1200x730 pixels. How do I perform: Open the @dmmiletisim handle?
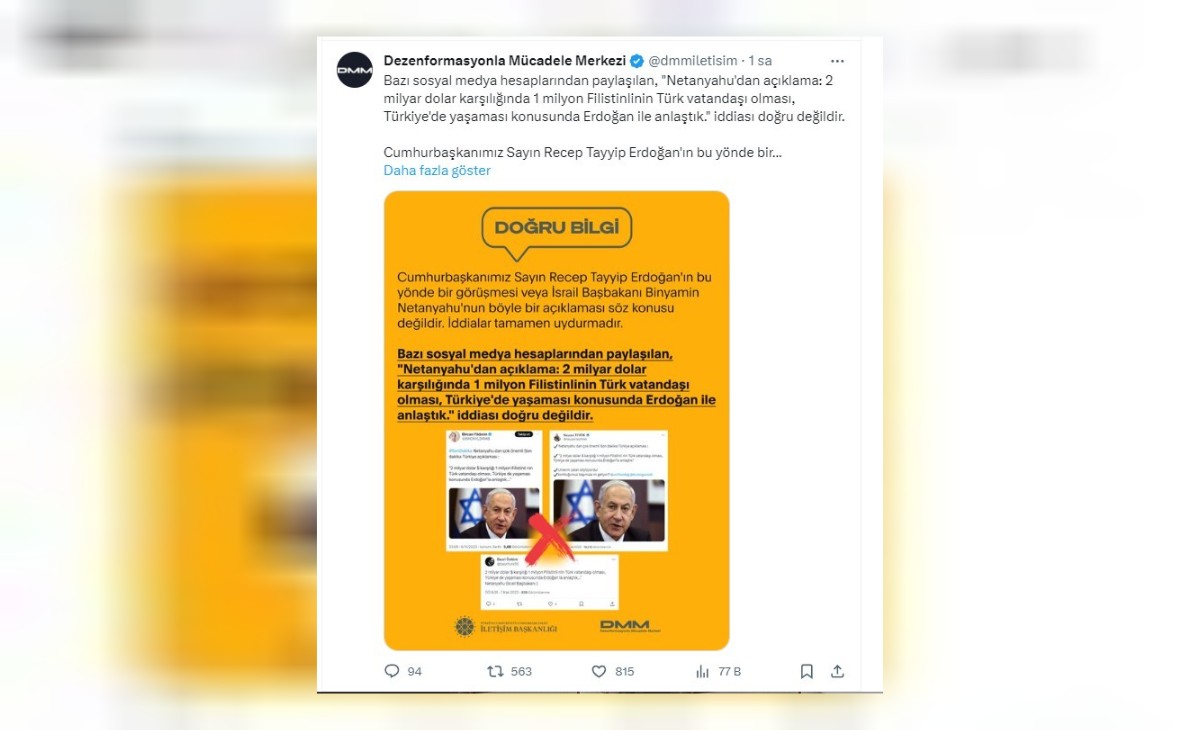[693, 61]
